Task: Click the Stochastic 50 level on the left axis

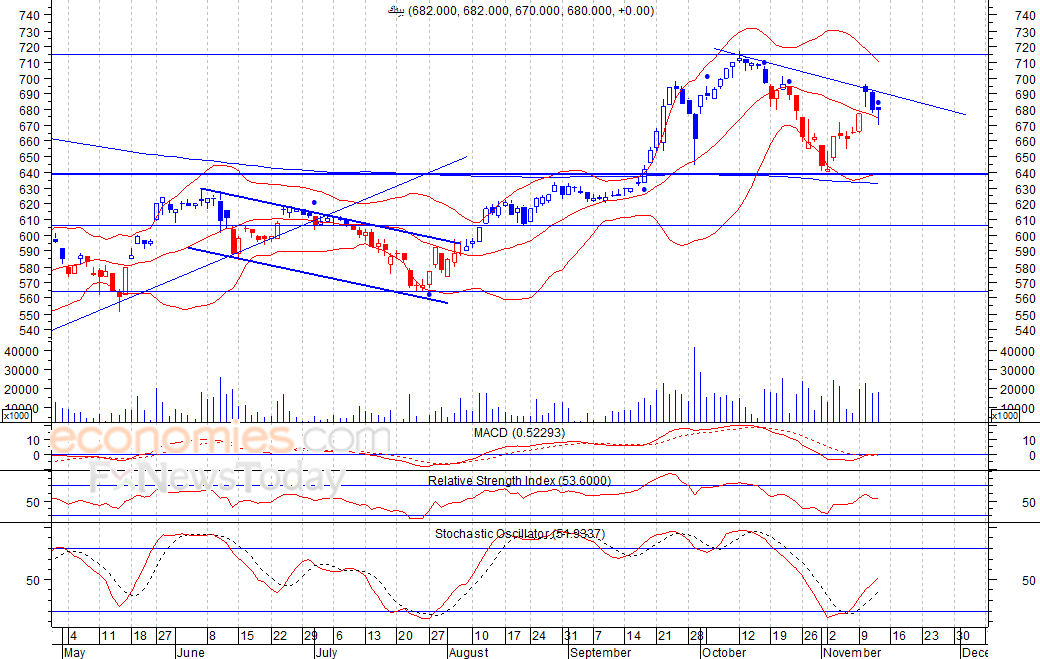Action: click(x=33, y=580)
